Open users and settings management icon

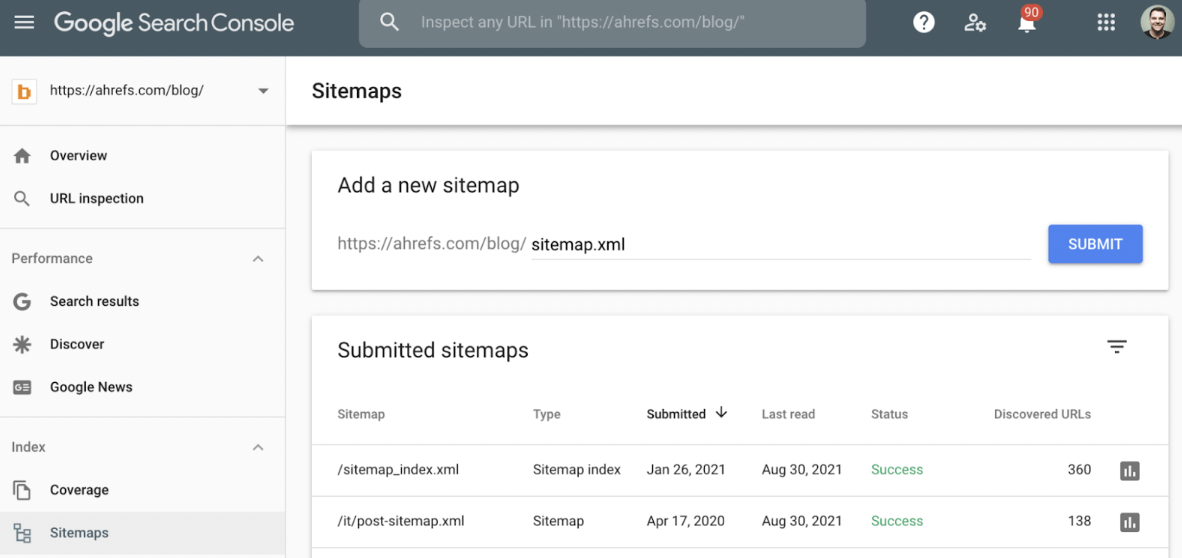click(975, 22)
